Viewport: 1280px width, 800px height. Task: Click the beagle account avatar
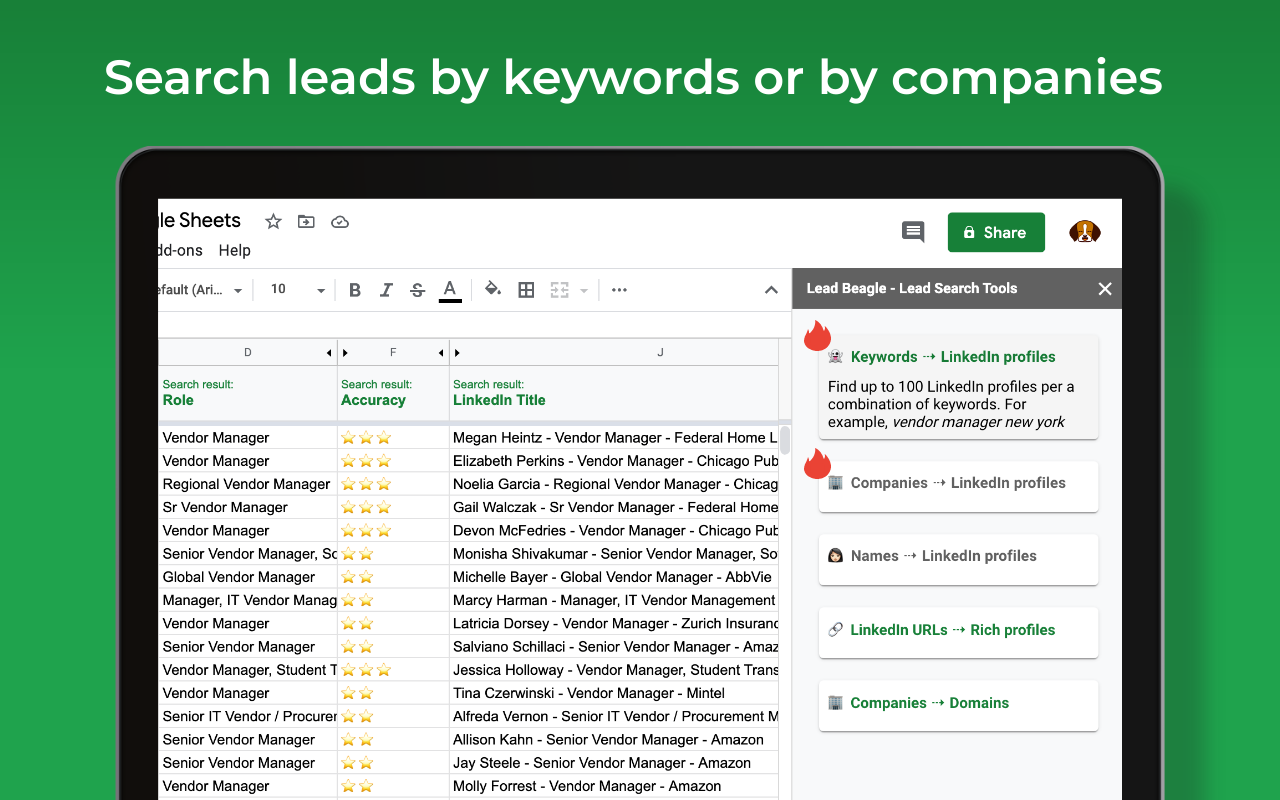[x=1084, y=232]
